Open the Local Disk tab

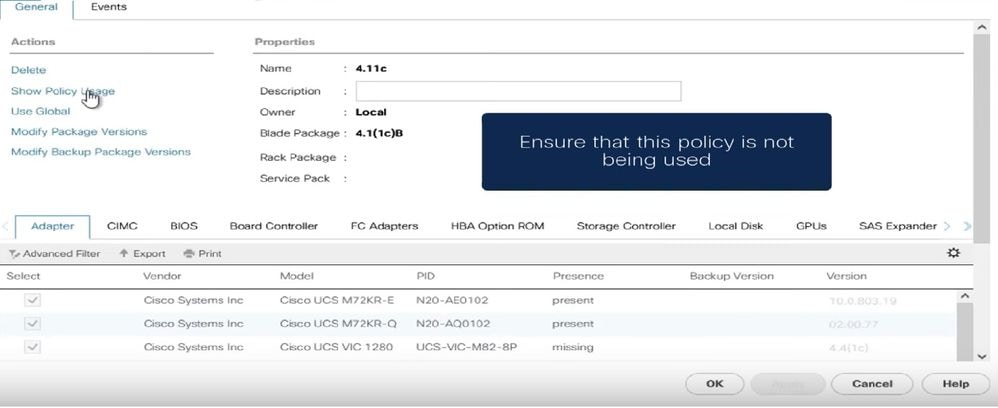(x=736, y=226)
